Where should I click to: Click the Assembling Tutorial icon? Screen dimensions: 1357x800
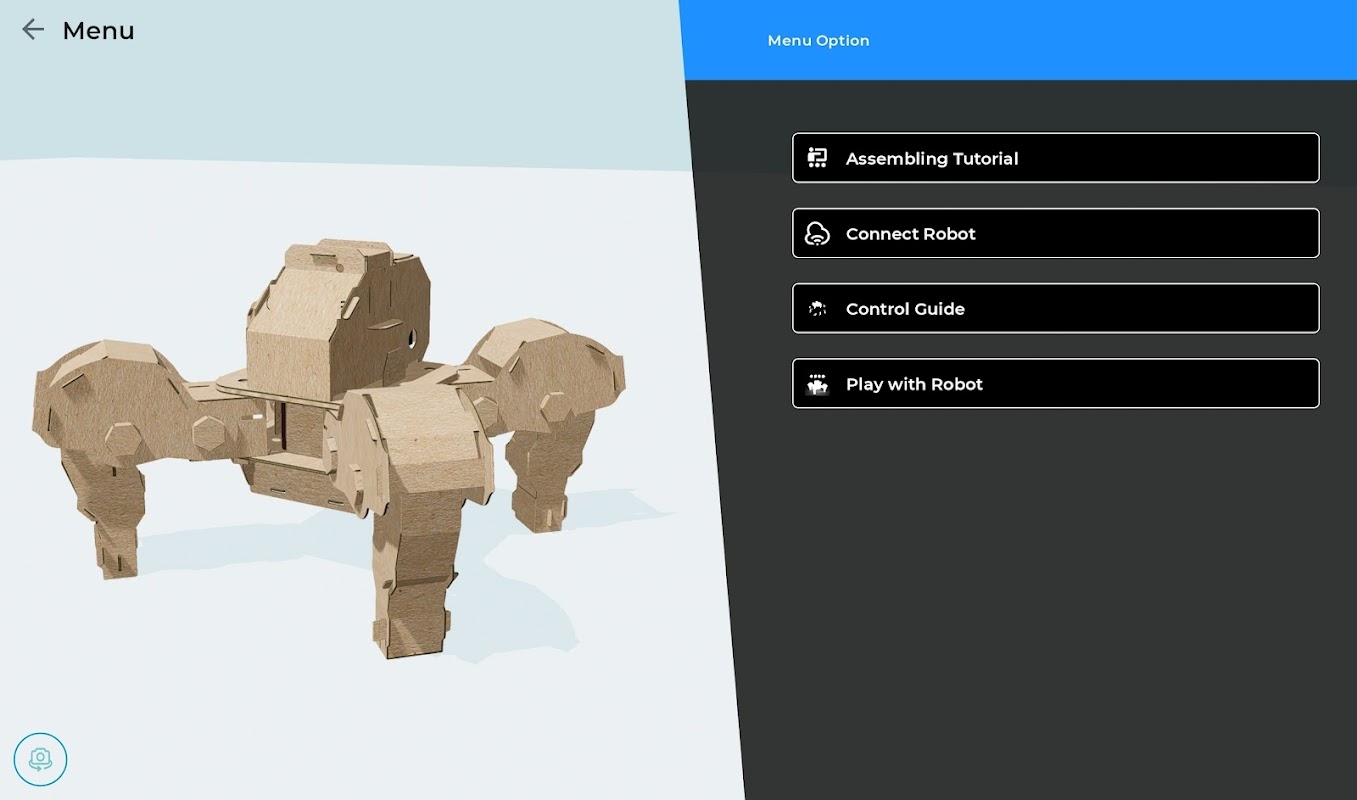click(x=818, y=158)
